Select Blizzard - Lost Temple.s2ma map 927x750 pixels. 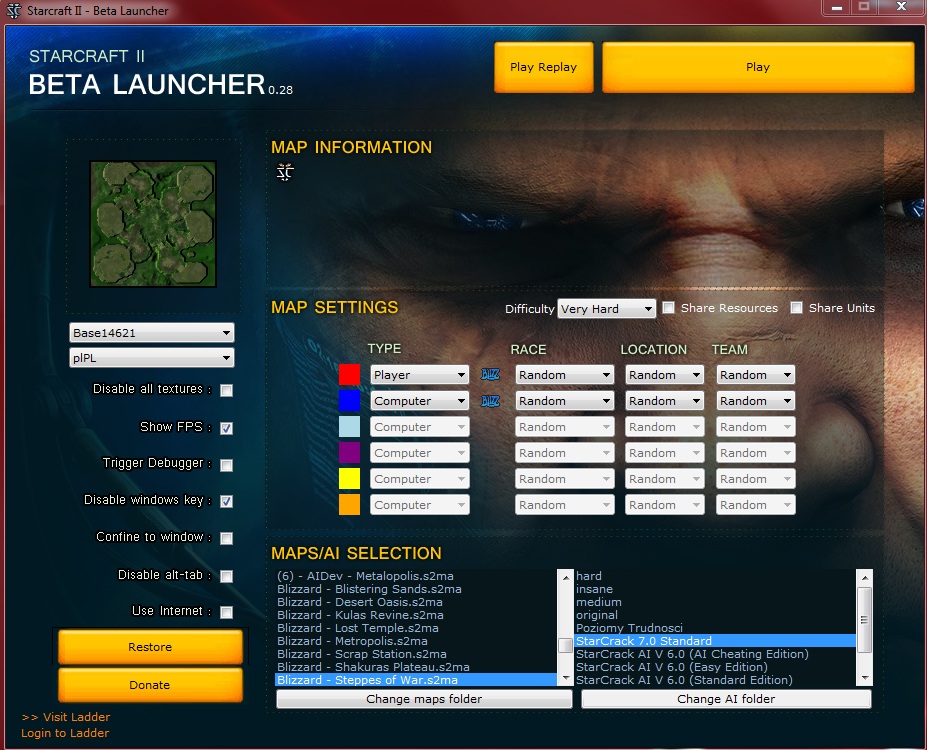tap(416, 628)
